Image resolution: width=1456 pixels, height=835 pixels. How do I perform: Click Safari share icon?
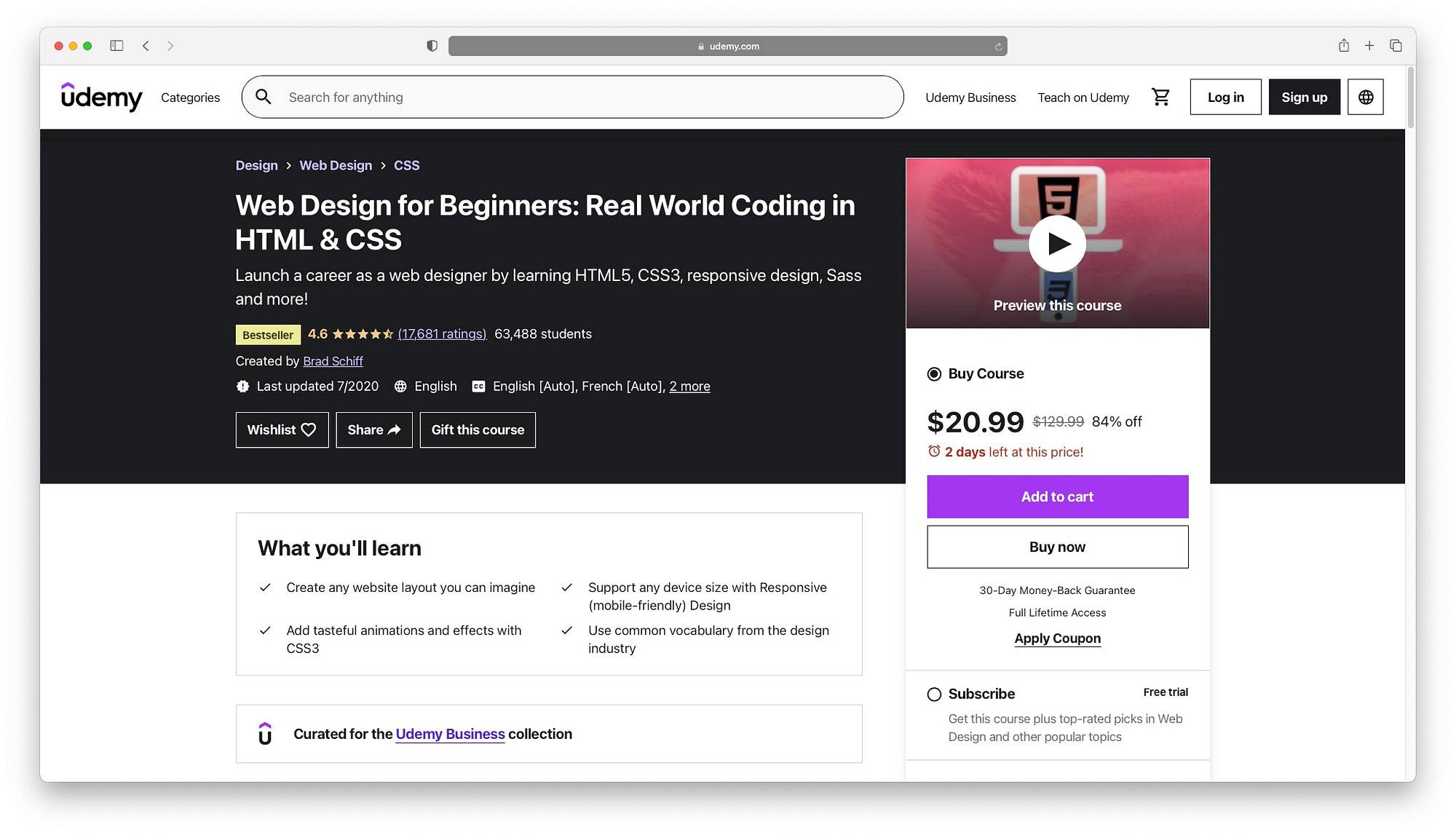pos(1343,46)
